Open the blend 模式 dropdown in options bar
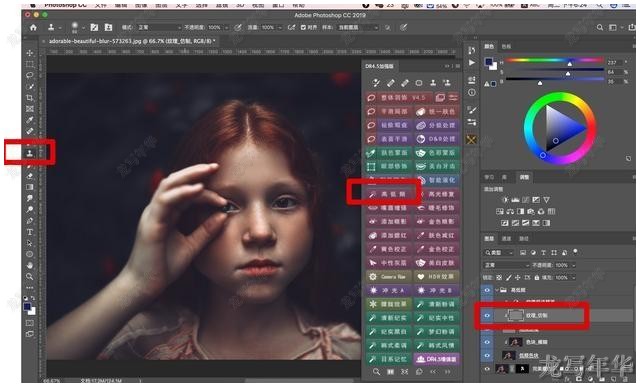640x387 pixels. (x=159, y=27)
